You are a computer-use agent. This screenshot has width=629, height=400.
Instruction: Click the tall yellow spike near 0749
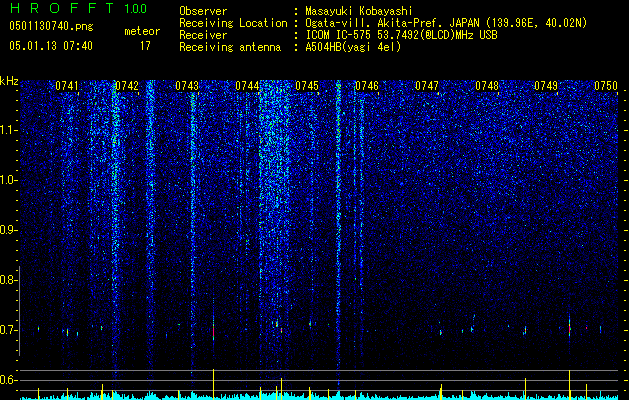(x=570, y=384)
